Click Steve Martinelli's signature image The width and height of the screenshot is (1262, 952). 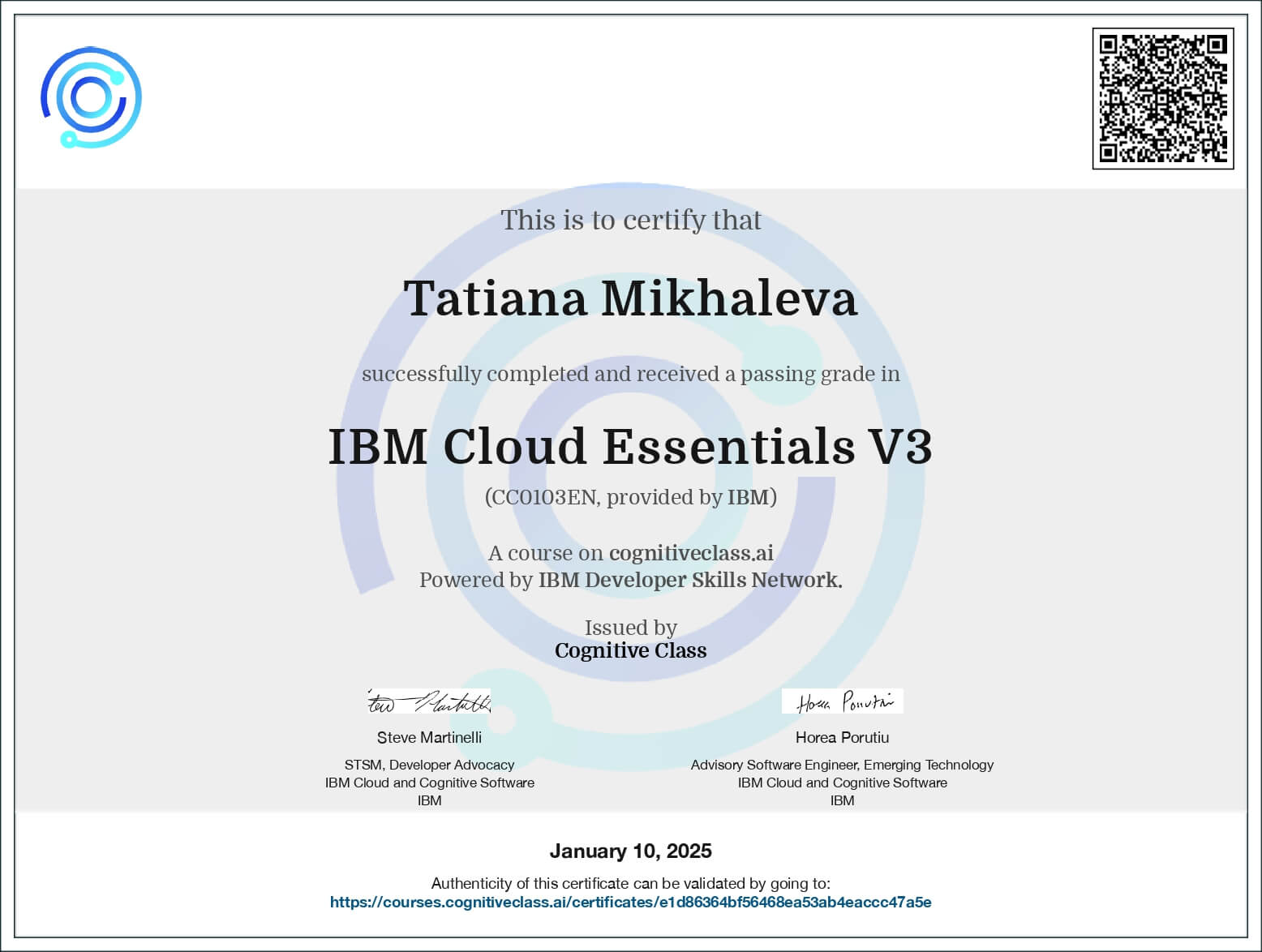click(429, 701)
